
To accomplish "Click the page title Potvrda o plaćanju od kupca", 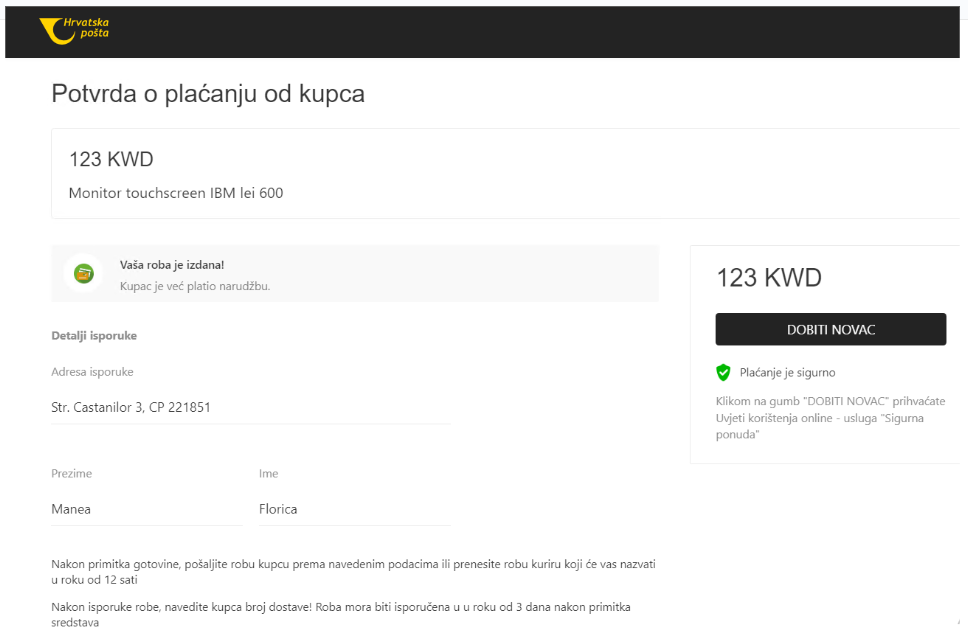I will [x=207, y=94].
